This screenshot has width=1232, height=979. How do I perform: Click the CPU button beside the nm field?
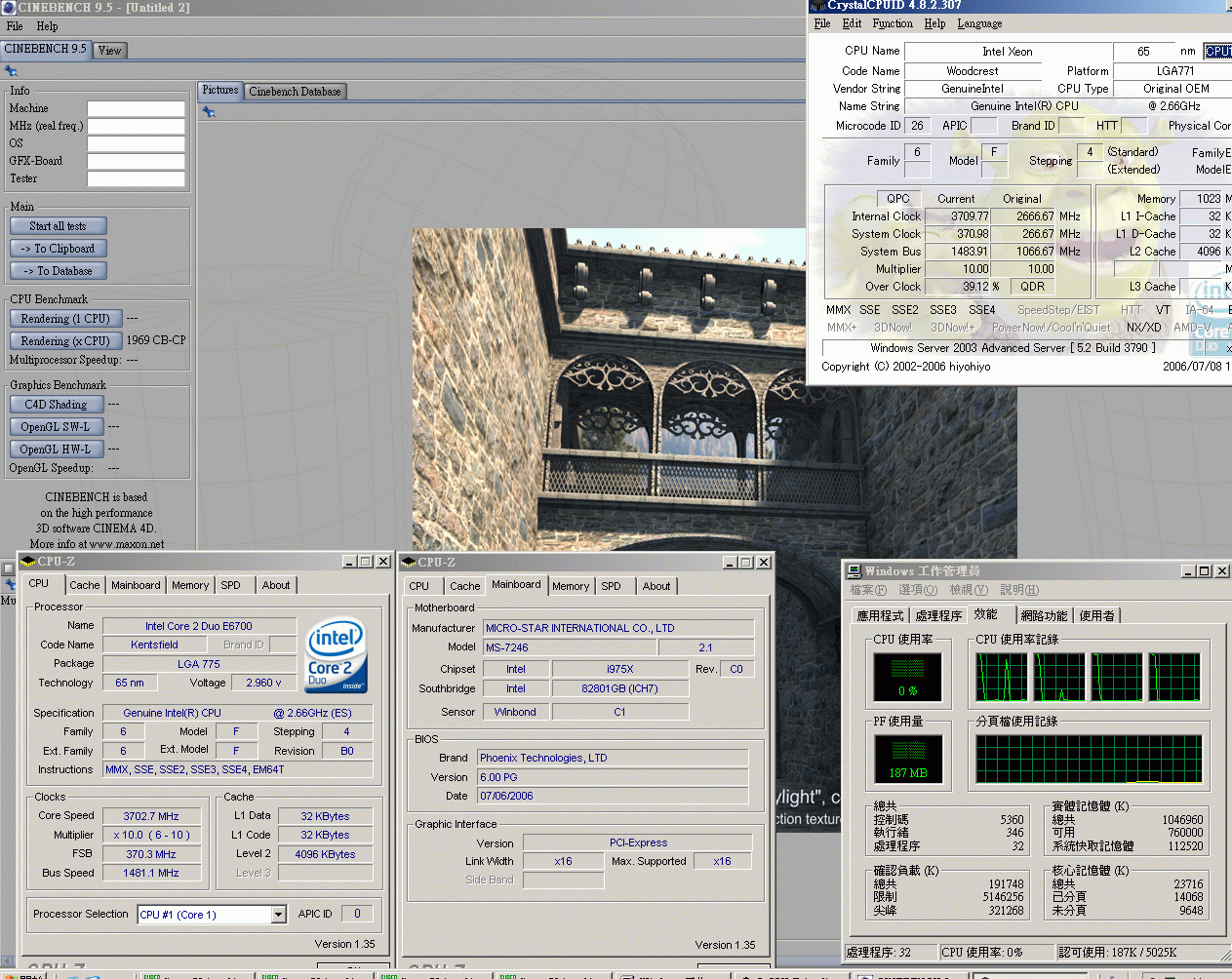pyautogui.click(x=1217, y=52)
